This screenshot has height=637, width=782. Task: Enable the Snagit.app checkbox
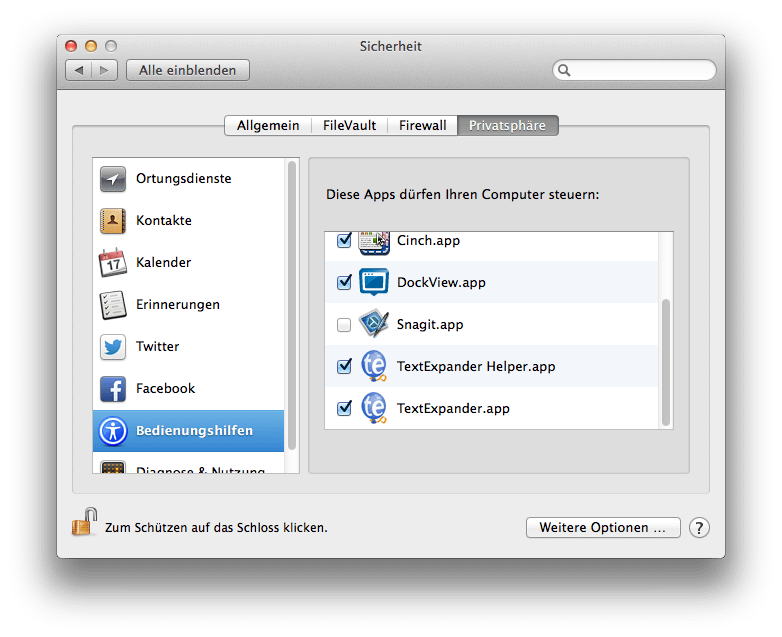[x=344, y=325]
